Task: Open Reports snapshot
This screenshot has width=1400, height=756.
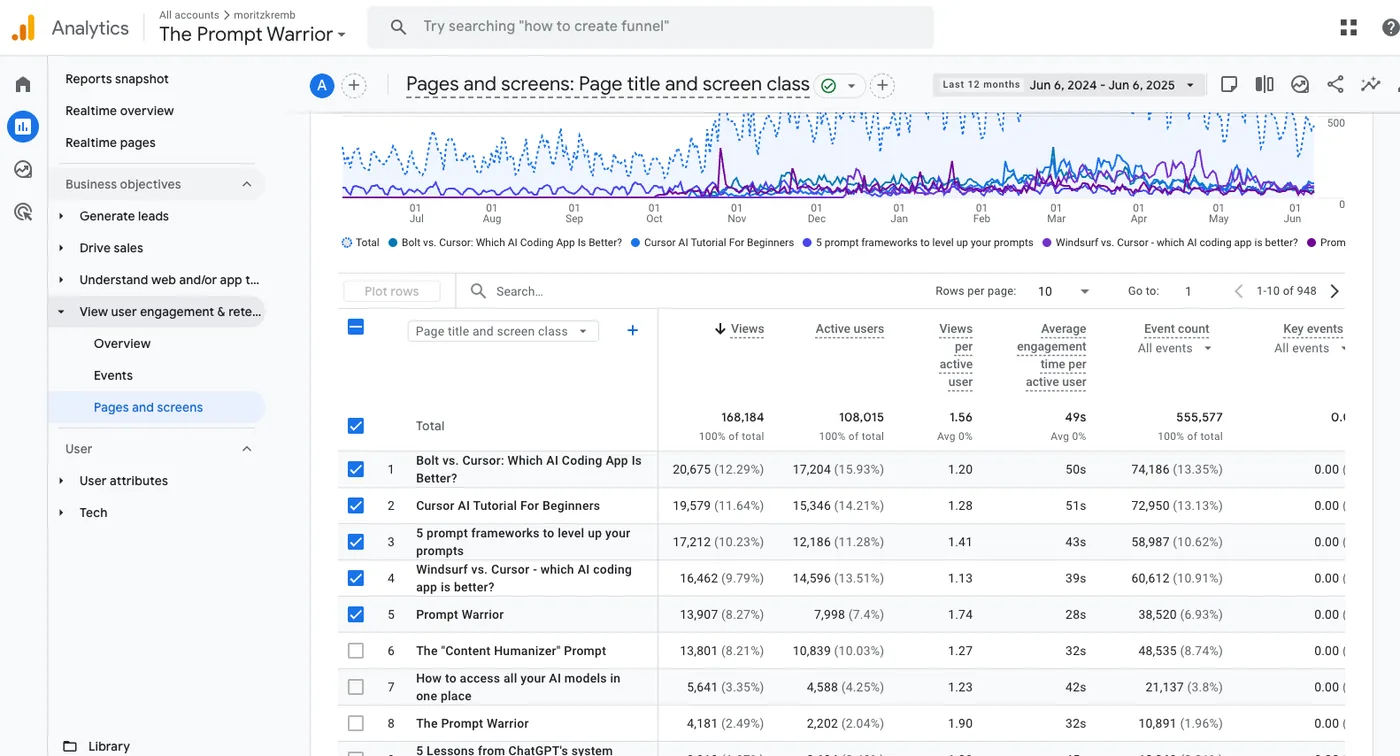Action: (x=117, y=79)
